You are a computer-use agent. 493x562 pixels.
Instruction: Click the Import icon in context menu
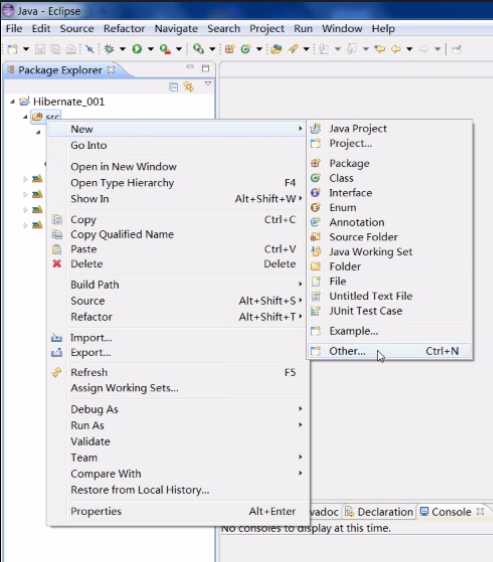click(x=57, y=338)
